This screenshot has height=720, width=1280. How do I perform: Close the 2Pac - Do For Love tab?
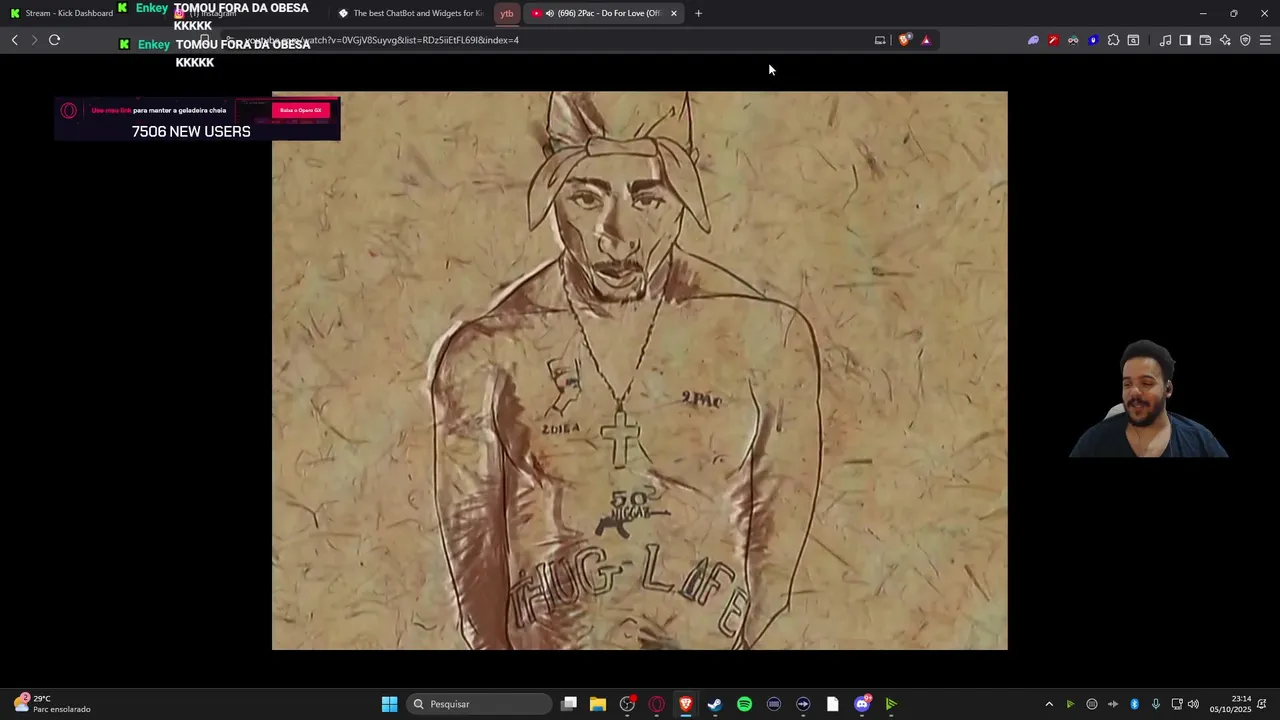[x=674, y=13]
